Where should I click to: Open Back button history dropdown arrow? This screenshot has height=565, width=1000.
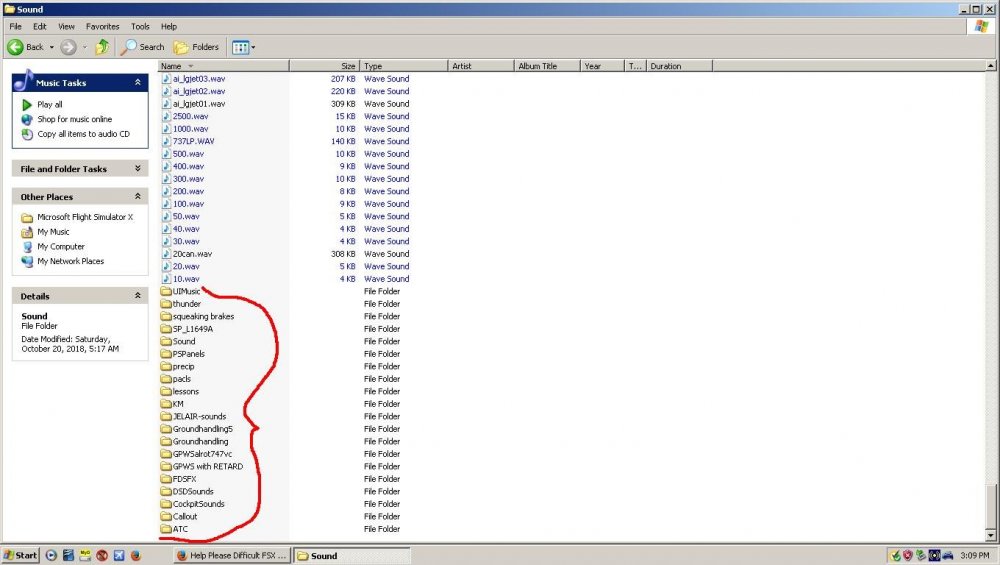tap(52, 47)
